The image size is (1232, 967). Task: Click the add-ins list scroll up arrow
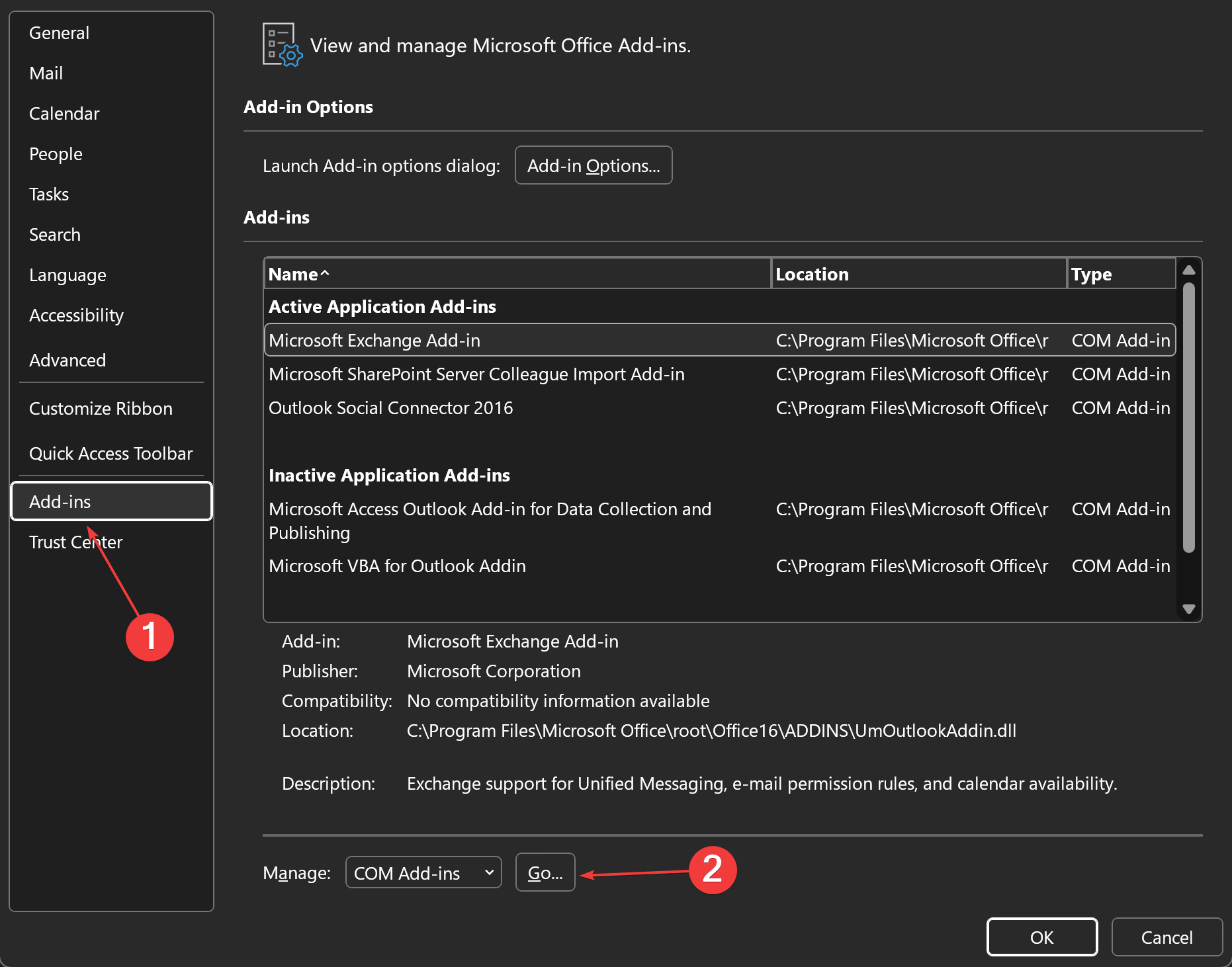click(x=1189, y=270)
